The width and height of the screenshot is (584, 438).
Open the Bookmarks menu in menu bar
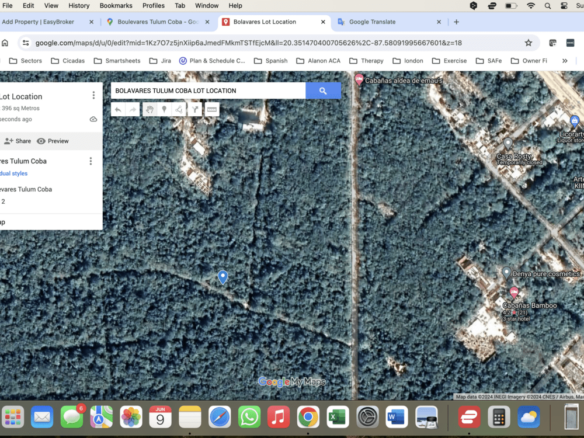tap(116, 6)
